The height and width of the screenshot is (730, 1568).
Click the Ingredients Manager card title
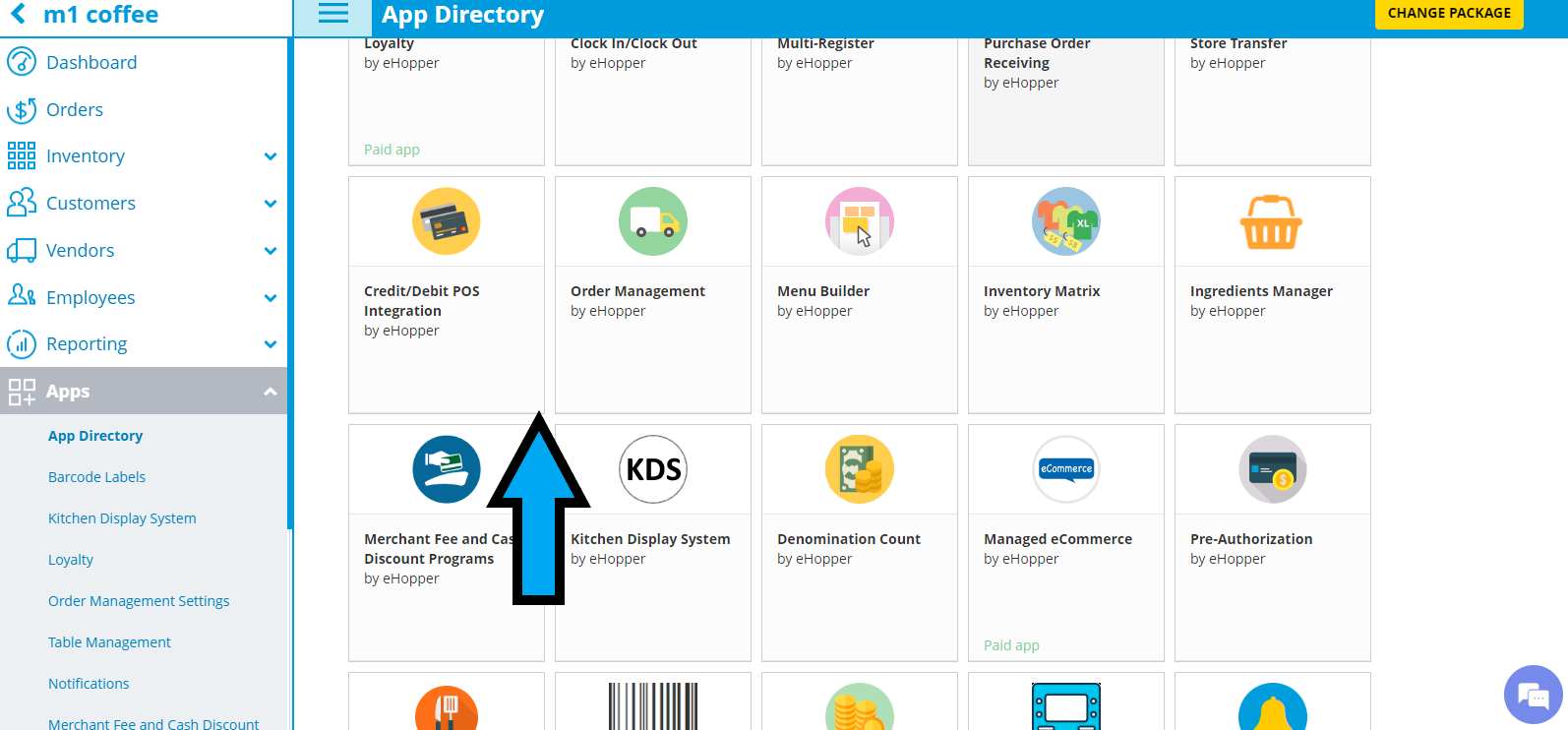(x=1261, y=291)
